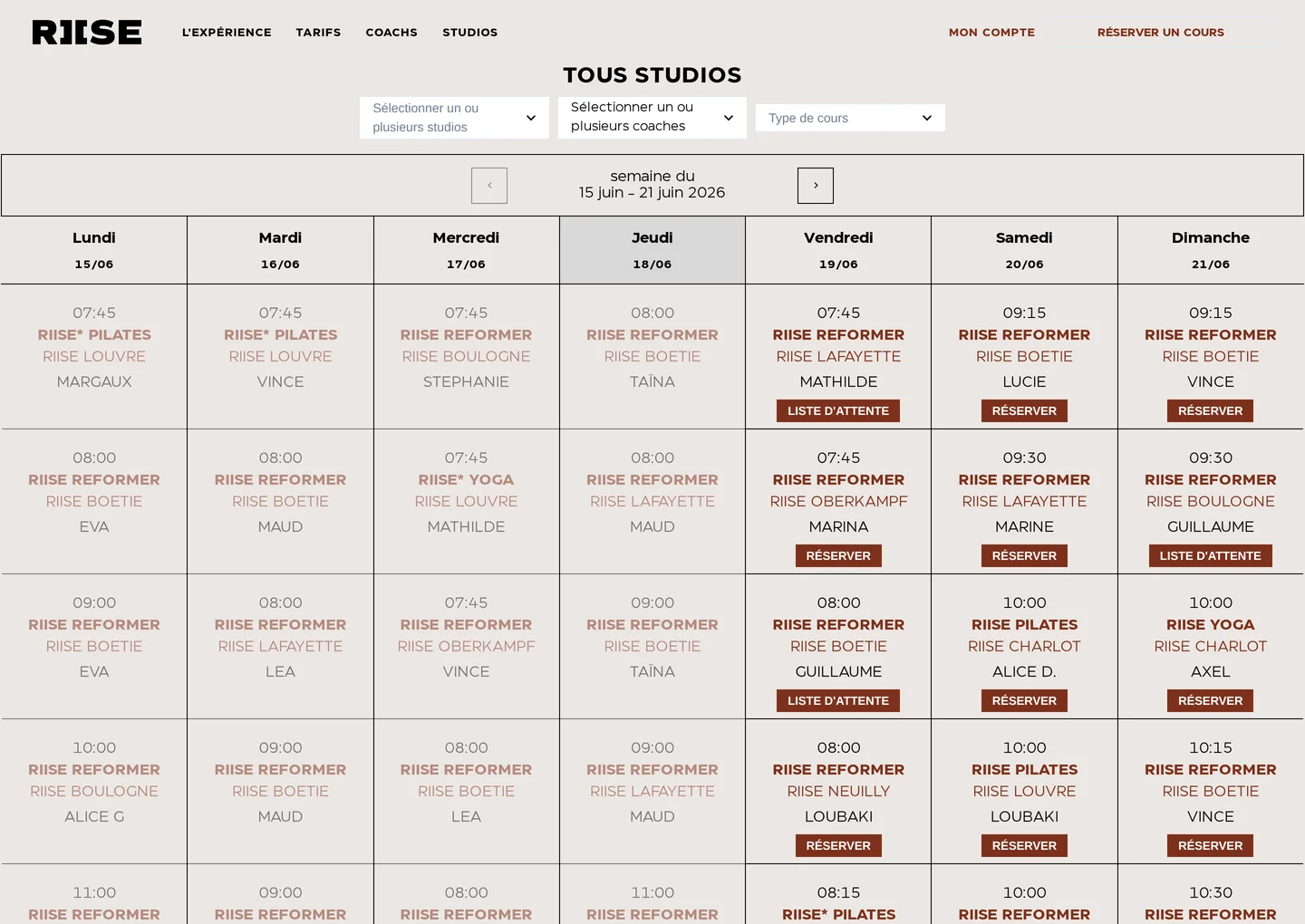Reserve Loubaki's Friday 08:00 Neuilly class
The height and width of the screenshot is (924, 1305).
(838, 846)
